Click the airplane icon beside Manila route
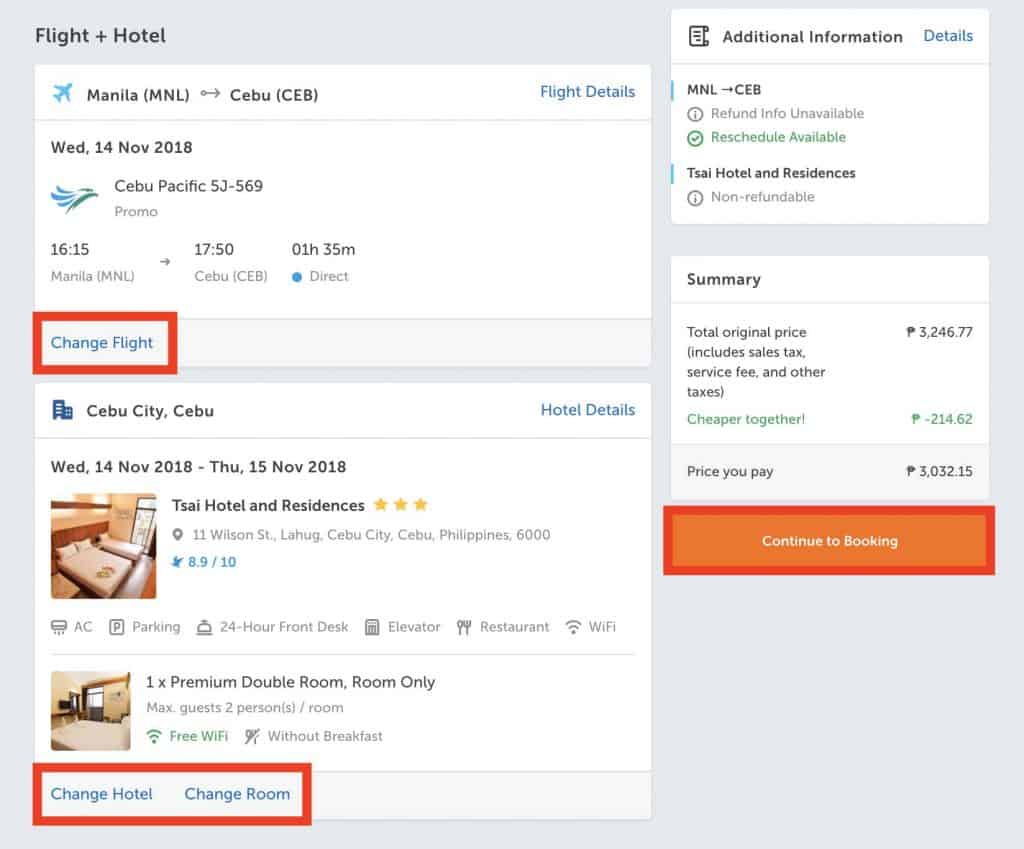This screenshot has height=849, width=1024. tap(63, 94)
